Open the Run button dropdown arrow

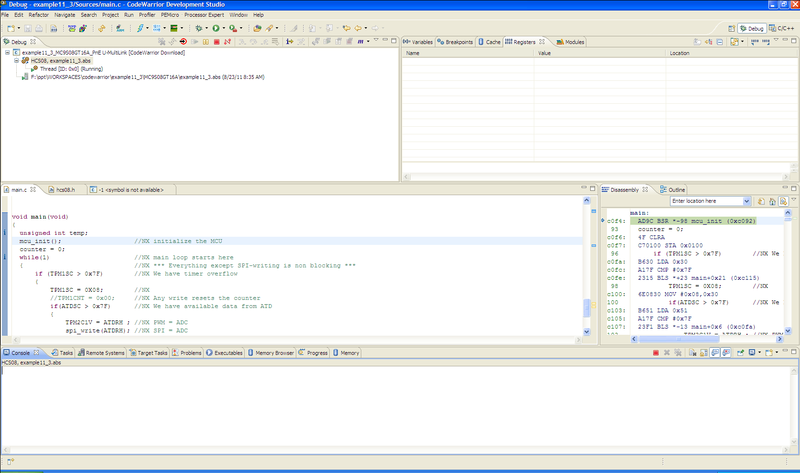[x=223, y=29]
